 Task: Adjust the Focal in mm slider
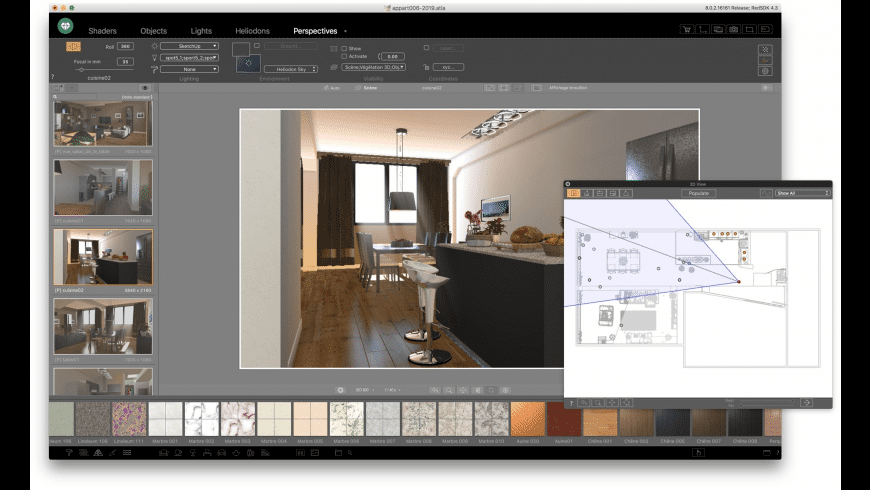81,70
